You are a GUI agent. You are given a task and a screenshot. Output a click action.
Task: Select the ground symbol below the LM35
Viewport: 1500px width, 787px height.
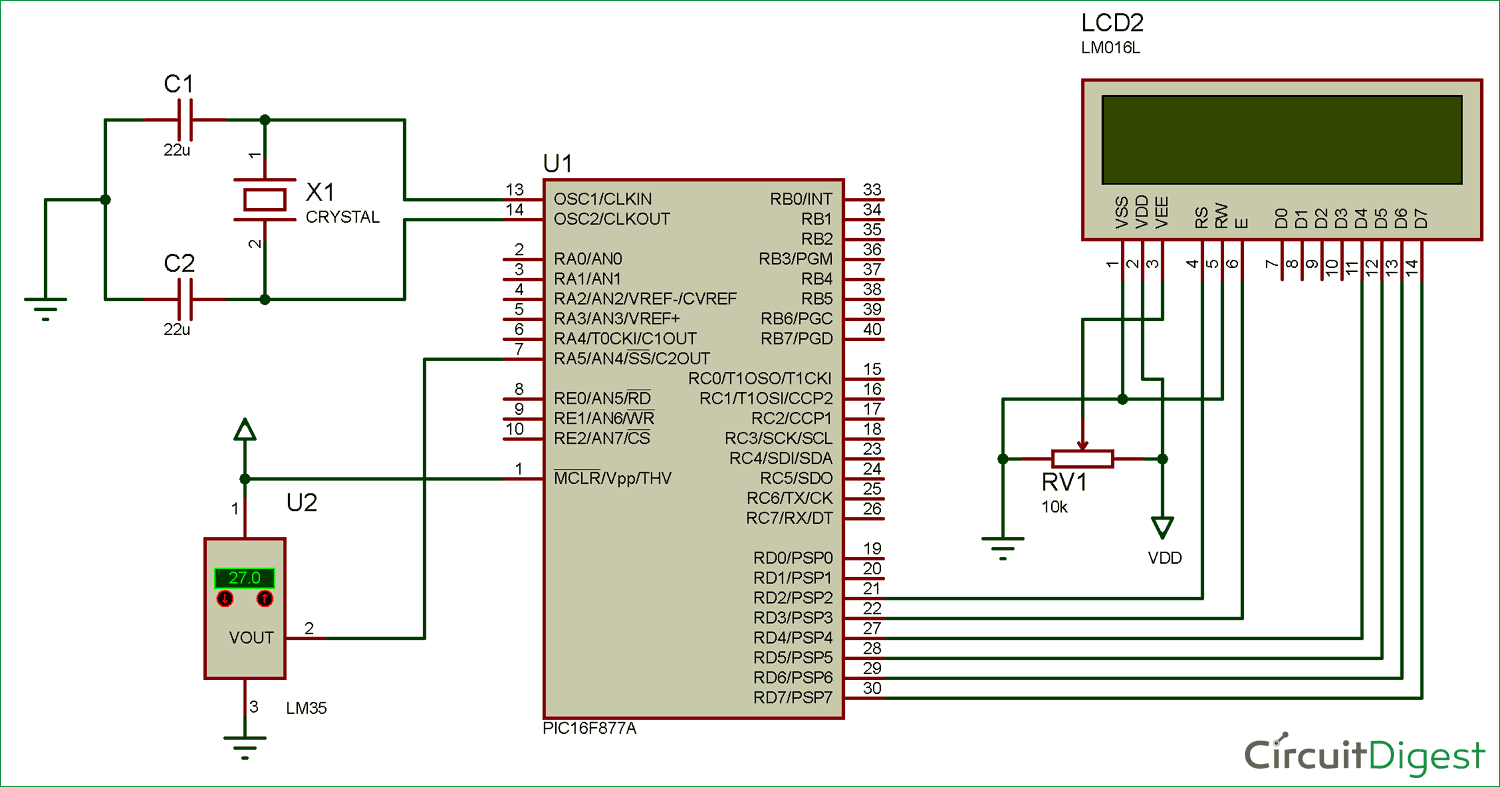pos(245,745)
